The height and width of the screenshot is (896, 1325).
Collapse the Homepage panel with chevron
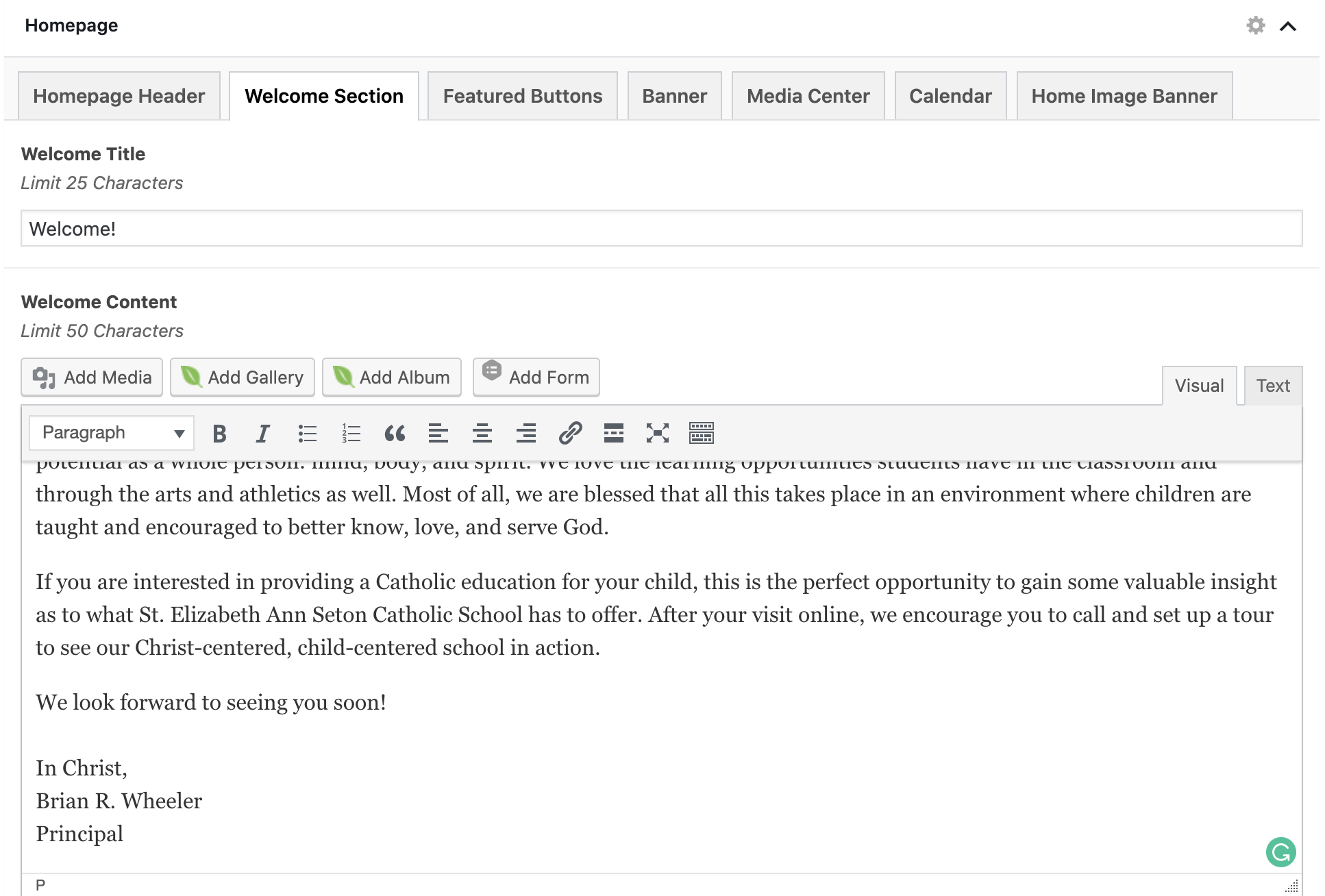click(x=1288, y=26)
